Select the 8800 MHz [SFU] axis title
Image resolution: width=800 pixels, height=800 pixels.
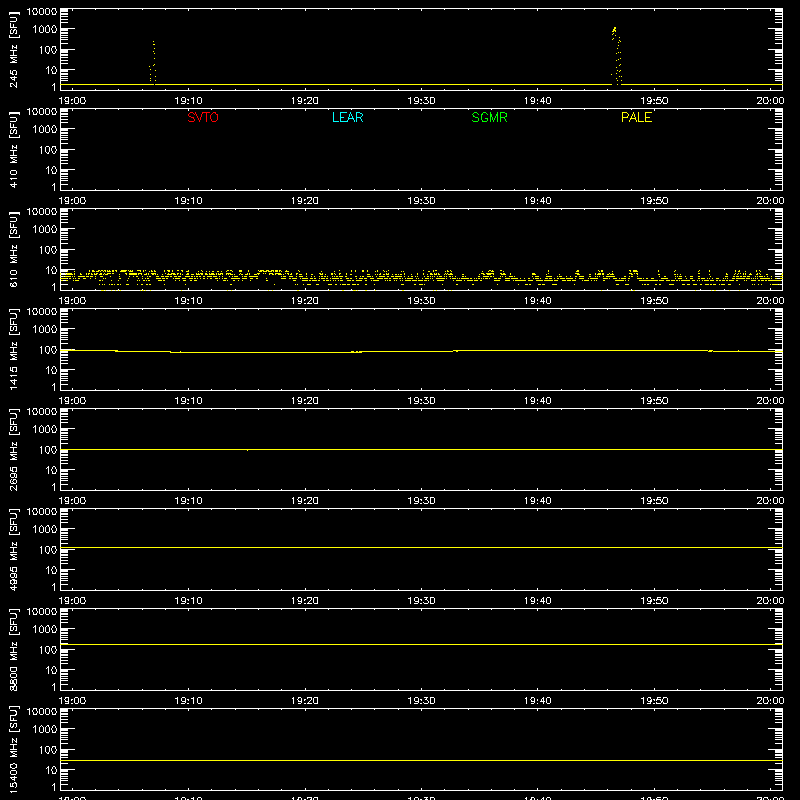point(14,649)
